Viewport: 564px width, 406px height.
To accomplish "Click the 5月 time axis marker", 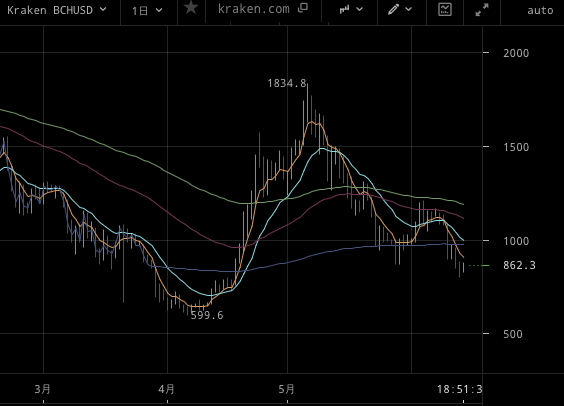I will (287, 389).
